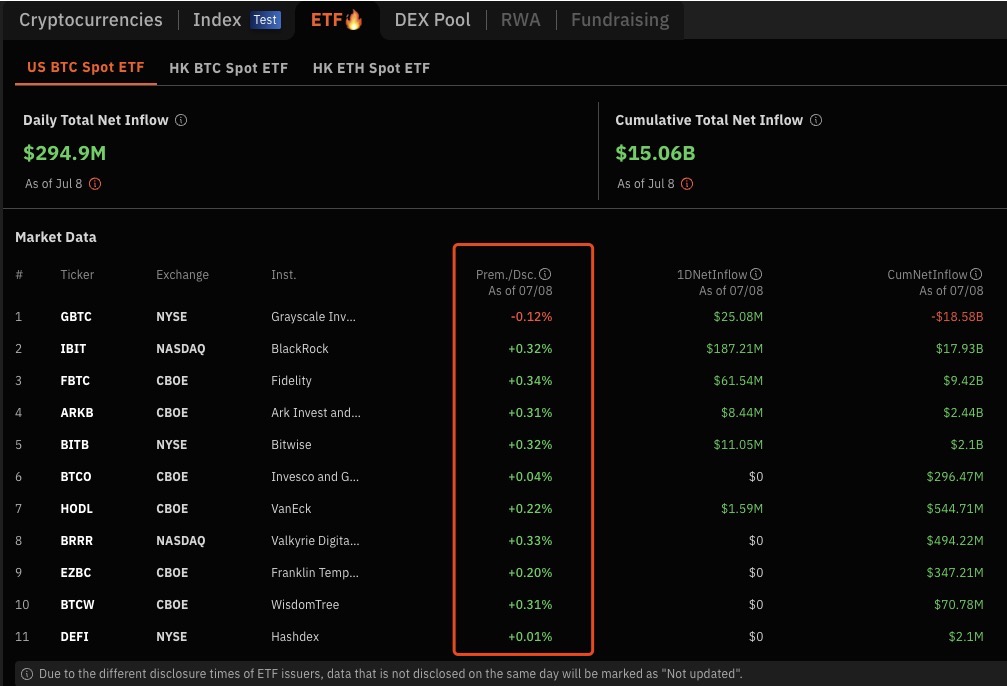The width and height of the screenshot is (1007, 686).
Task: Open the CumNetInflow column info icon
Action: click(x=976, y=274)
